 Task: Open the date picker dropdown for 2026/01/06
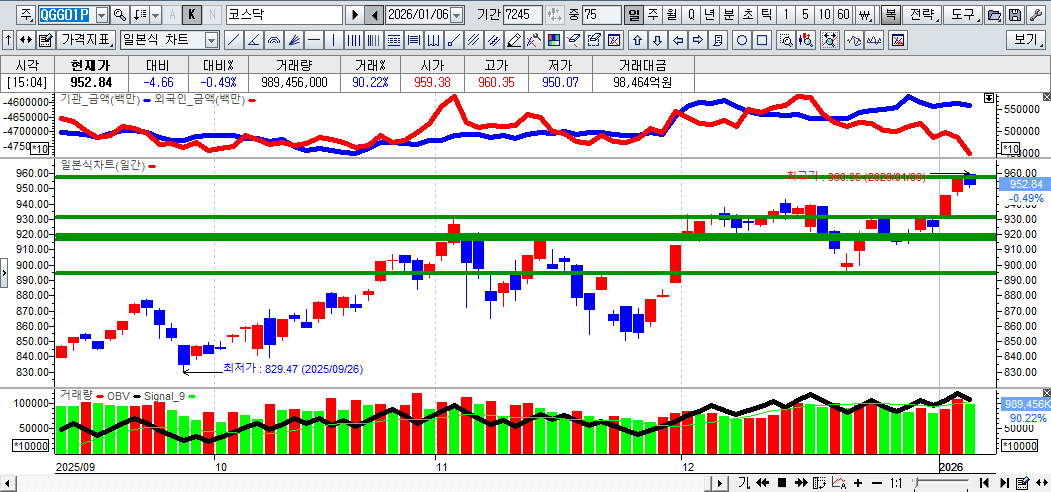[x=457, y=15]
